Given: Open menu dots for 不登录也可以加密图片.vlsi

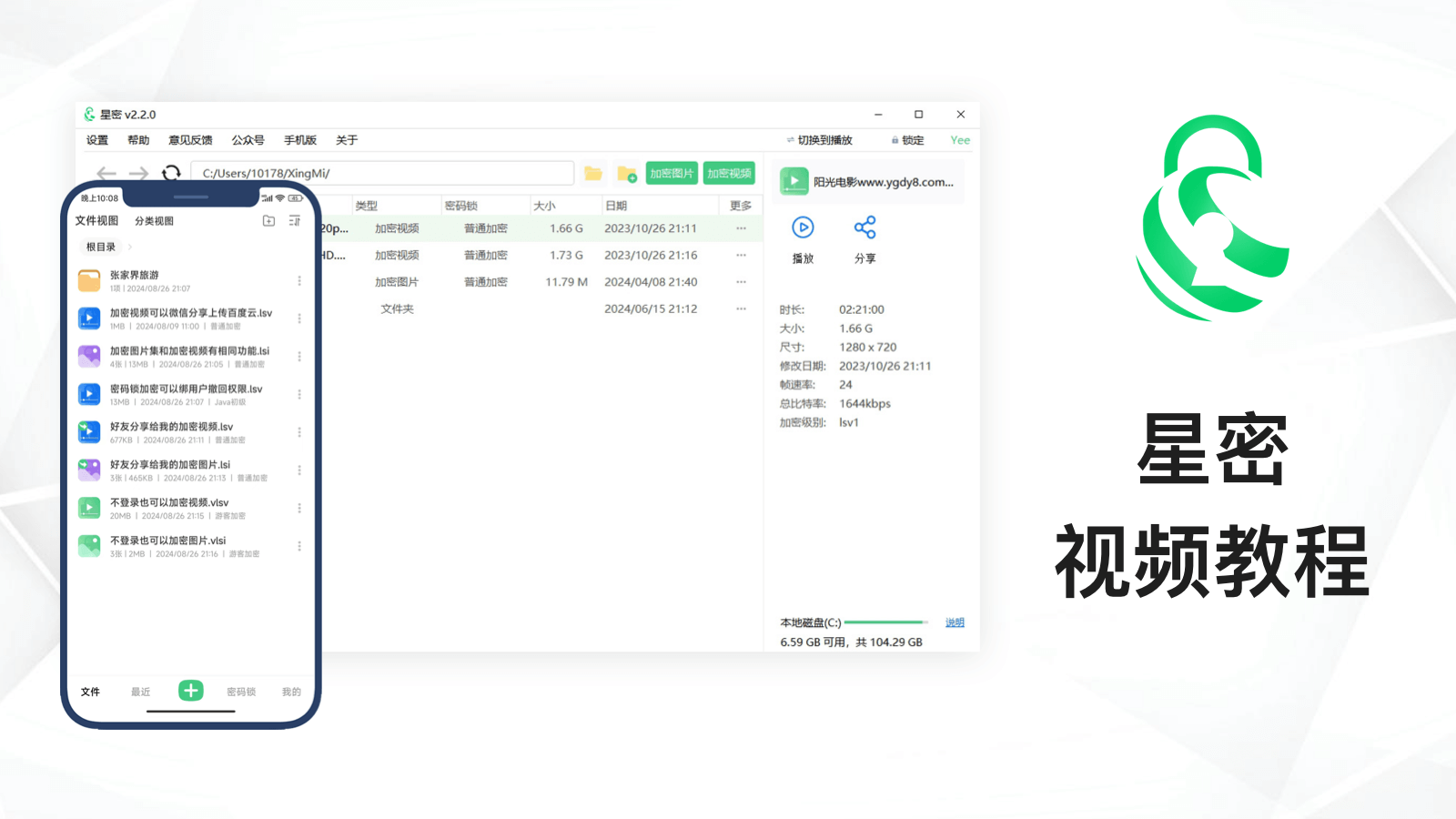Looking at the screenshot, I should [x=299, y=546].
